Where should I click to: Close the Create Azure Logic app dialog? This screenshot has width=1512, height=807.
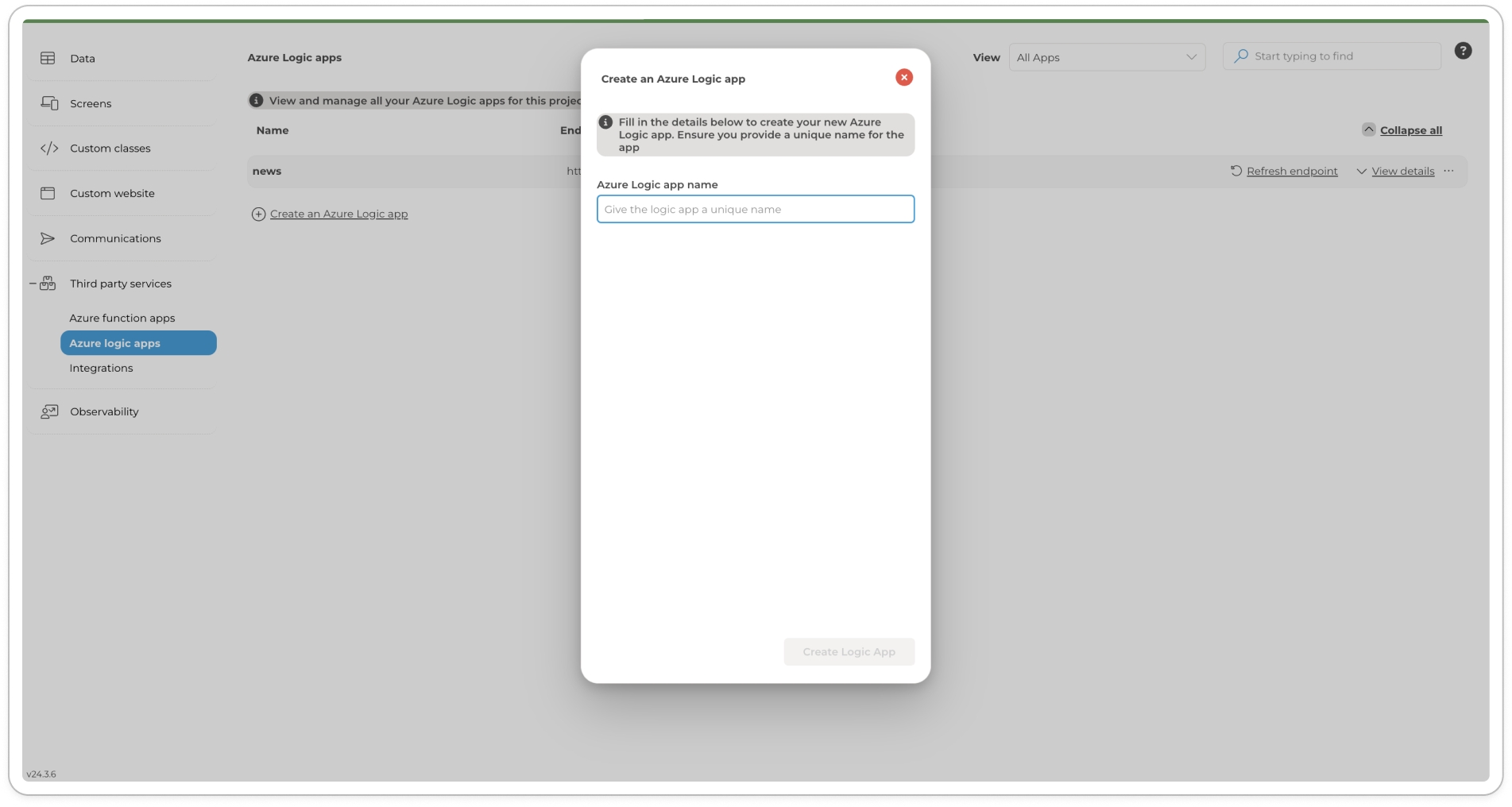tap(903, 77)
